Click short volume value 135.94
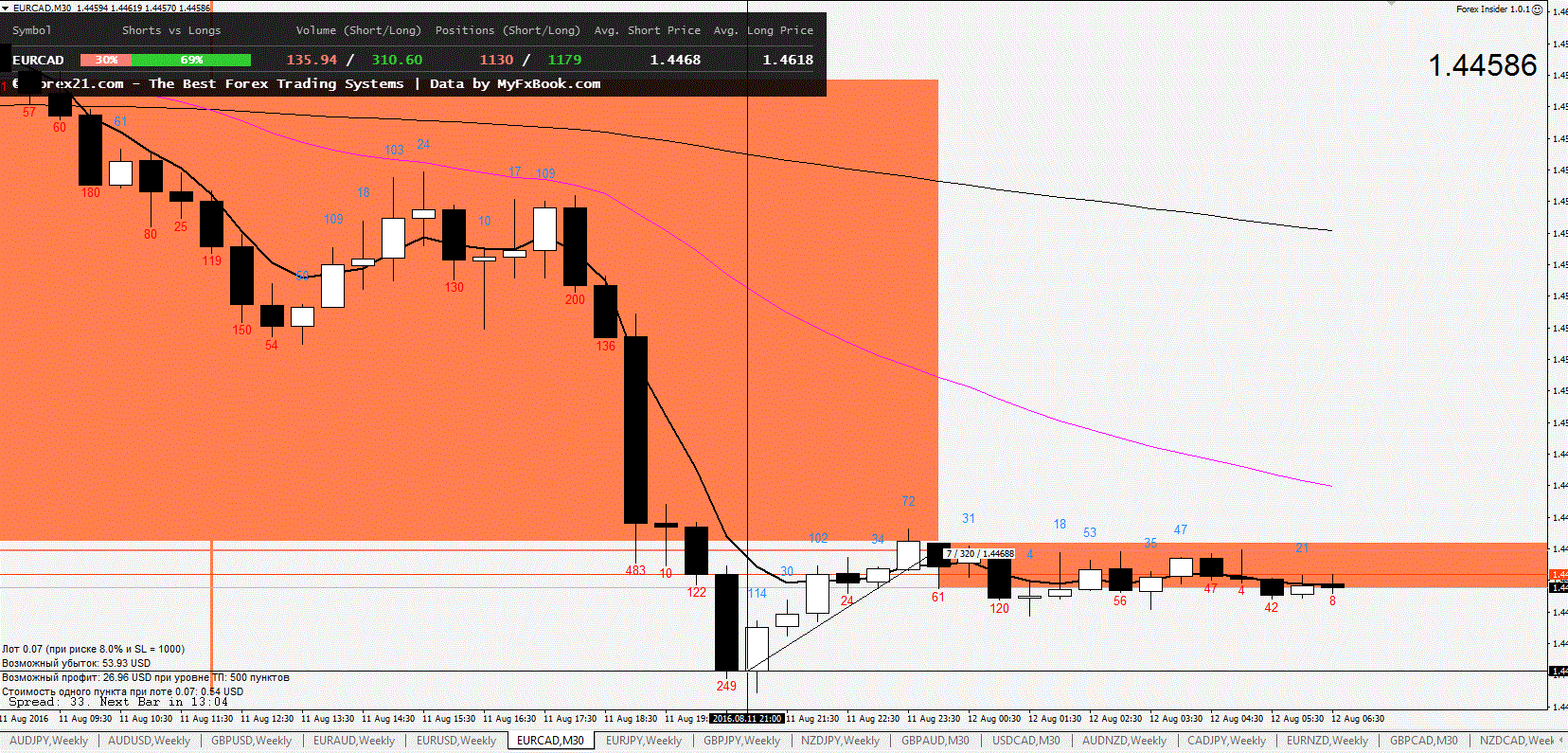Viewport: 1568px width, 753px height. [x=312, y=60]
